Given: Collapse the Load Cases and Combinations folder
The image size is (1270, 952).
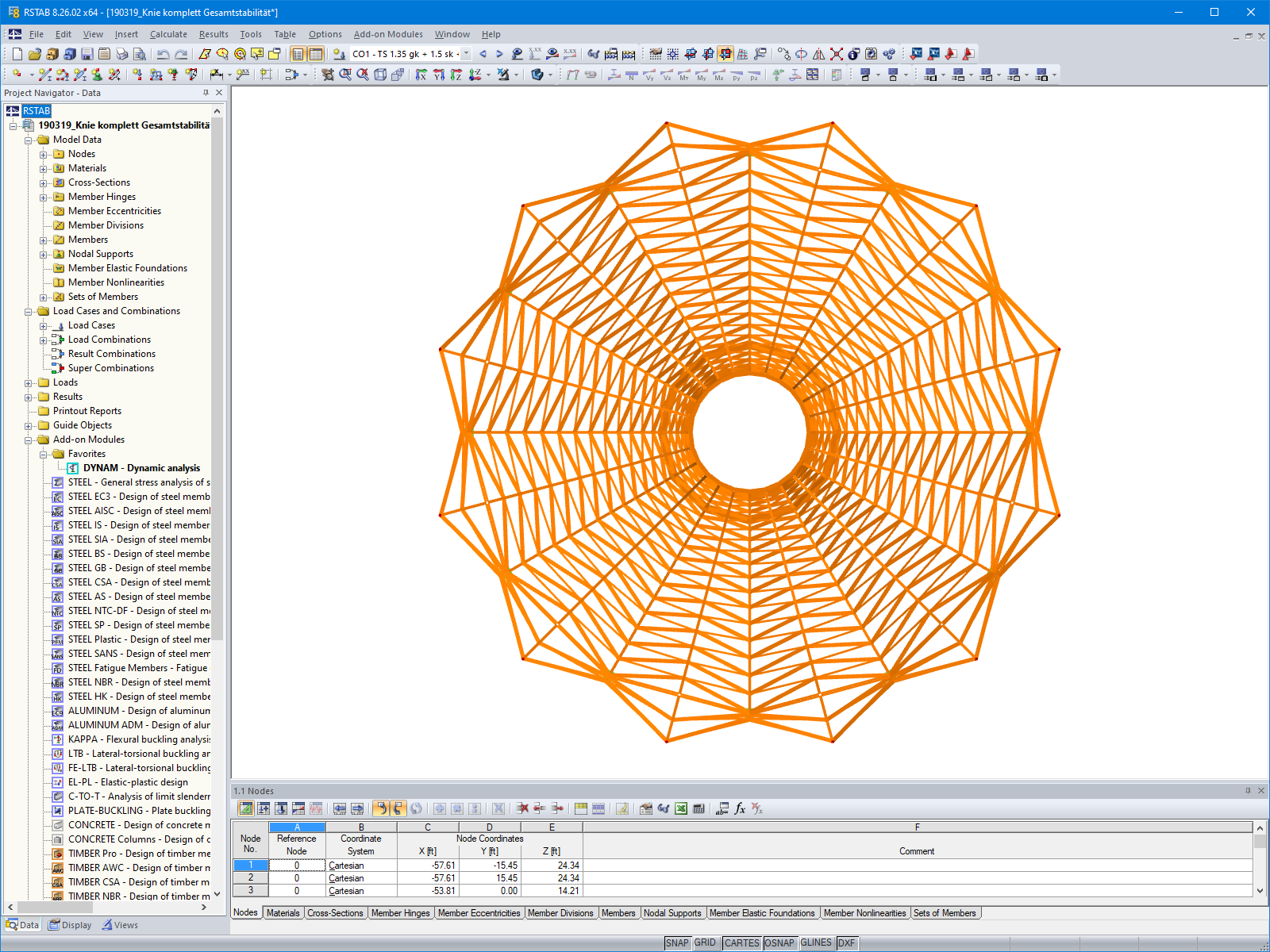Looking at the screenshot, I should [29, 311].
